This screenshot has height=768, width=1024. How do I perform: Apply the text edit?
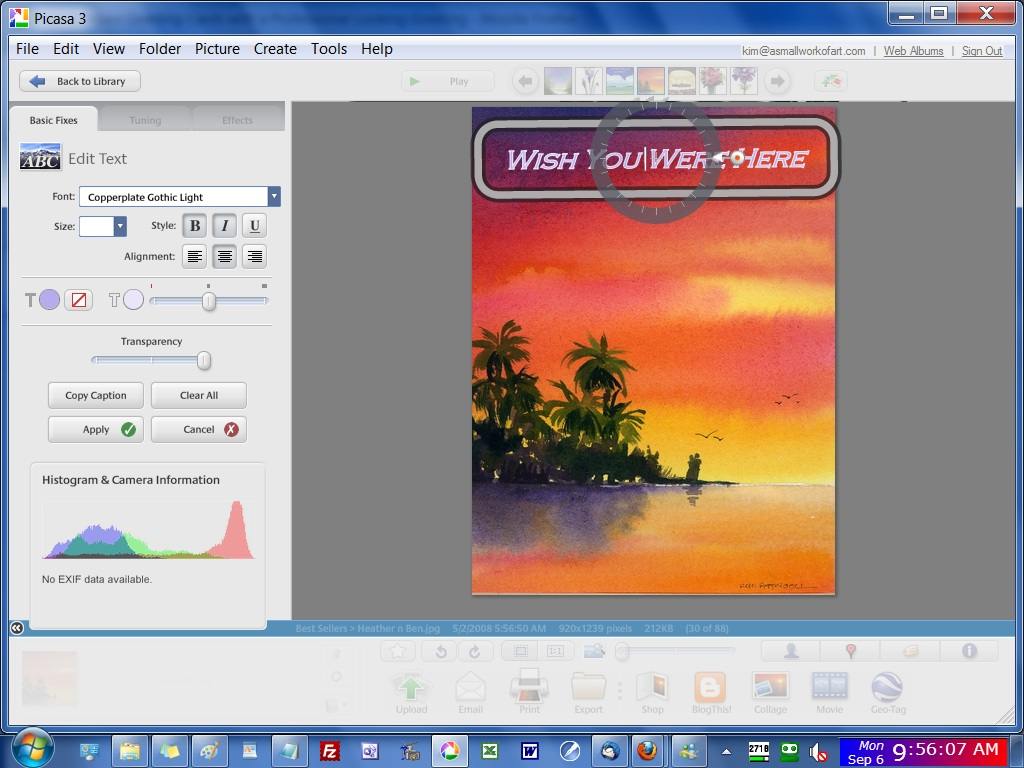point(95,429)
